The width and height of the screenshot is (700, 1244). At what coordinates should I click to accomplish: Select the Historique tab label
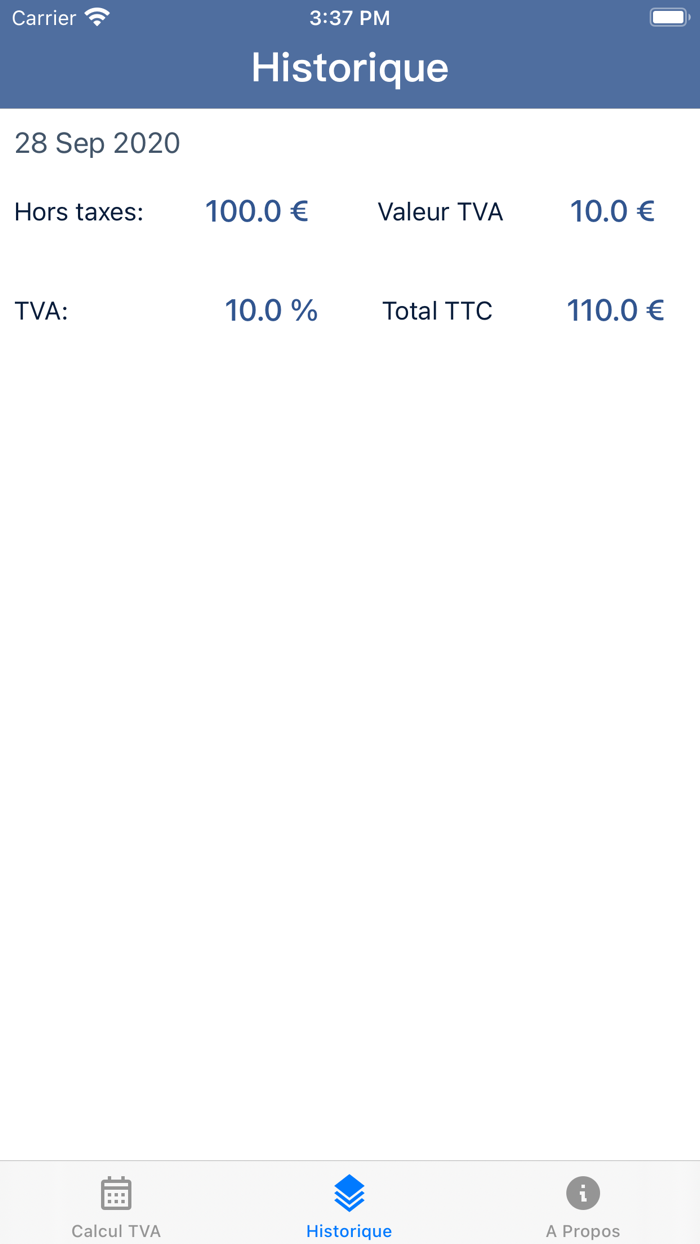pyautogui.click(x=349, y=1231)
